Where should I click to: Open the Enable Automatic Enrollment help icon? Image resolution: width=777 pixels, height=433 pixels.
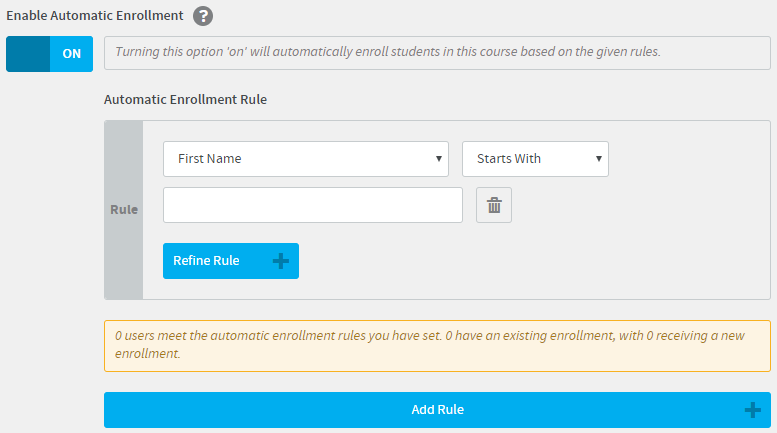click(203, 16)
